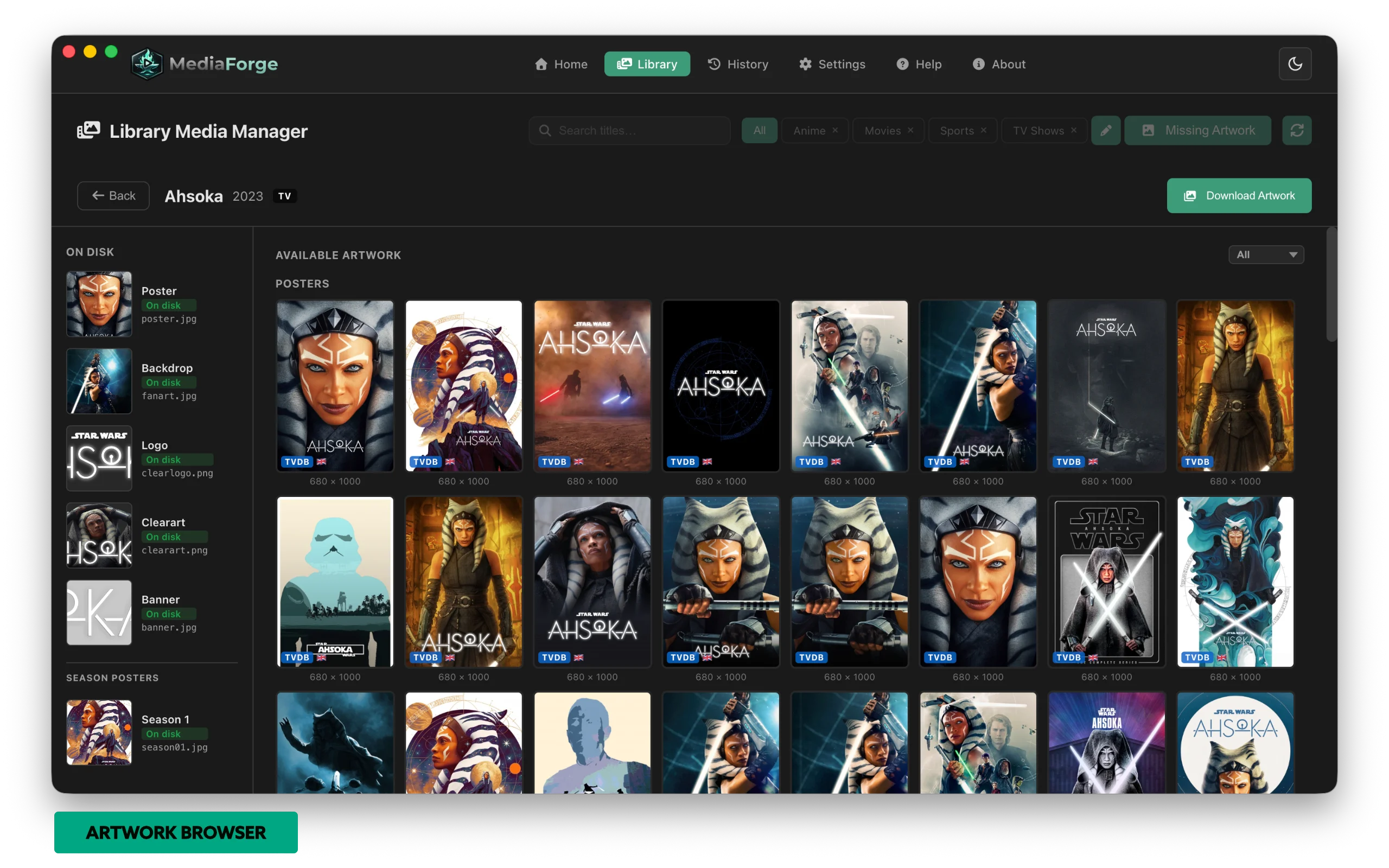Choose the golden full-body Ahsoka poster without flag badge
Image resolution: width=1389 pixels, height=868 pixels.
click(x=1235, y=386)
